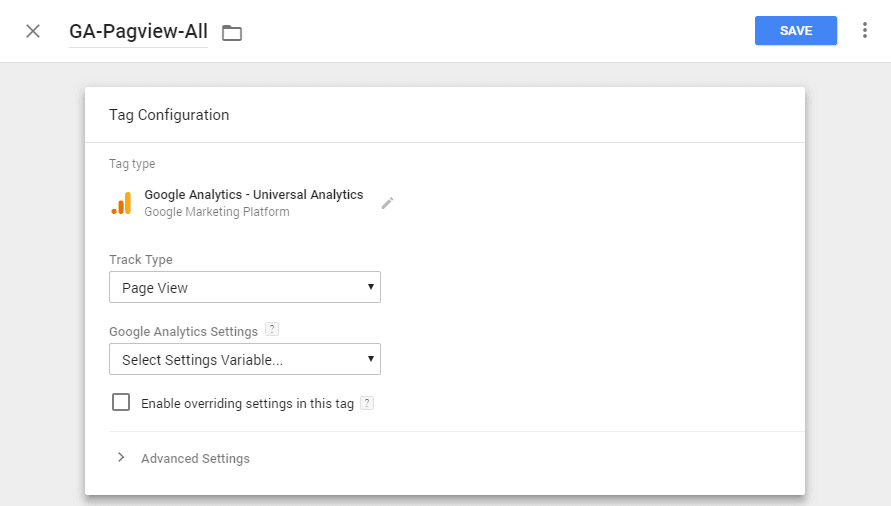891x506 pixels.
Task: Open the Track Type dropdown showing Page View
Action: click(x=245, y=287)
